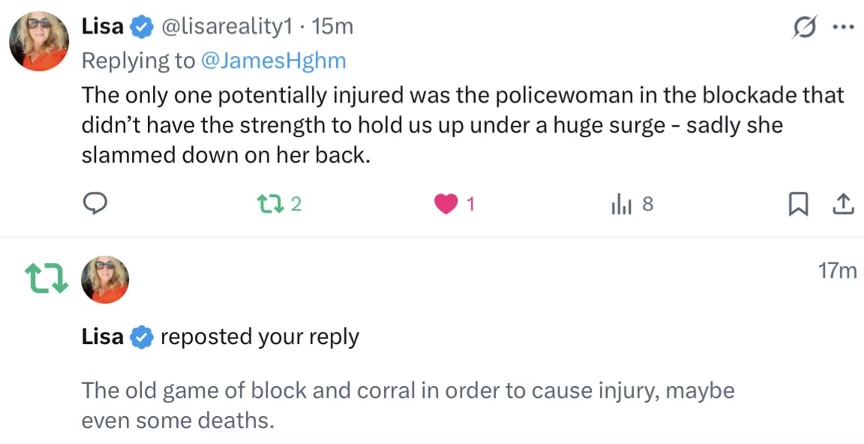This screenshot has width=864, height=444.
Task: Click the large green repost notification icon
Action: pyautogui.click(x=47, y=279)
